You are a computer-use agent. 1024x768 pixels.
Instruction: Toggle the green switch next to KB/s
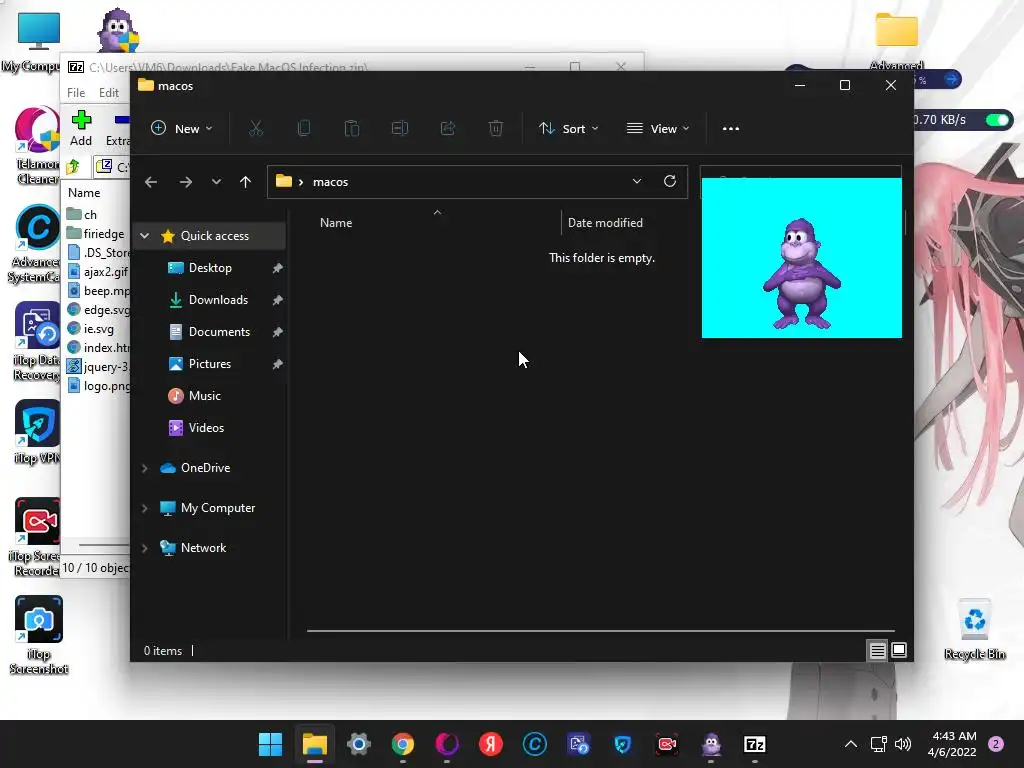pos(998,120)
